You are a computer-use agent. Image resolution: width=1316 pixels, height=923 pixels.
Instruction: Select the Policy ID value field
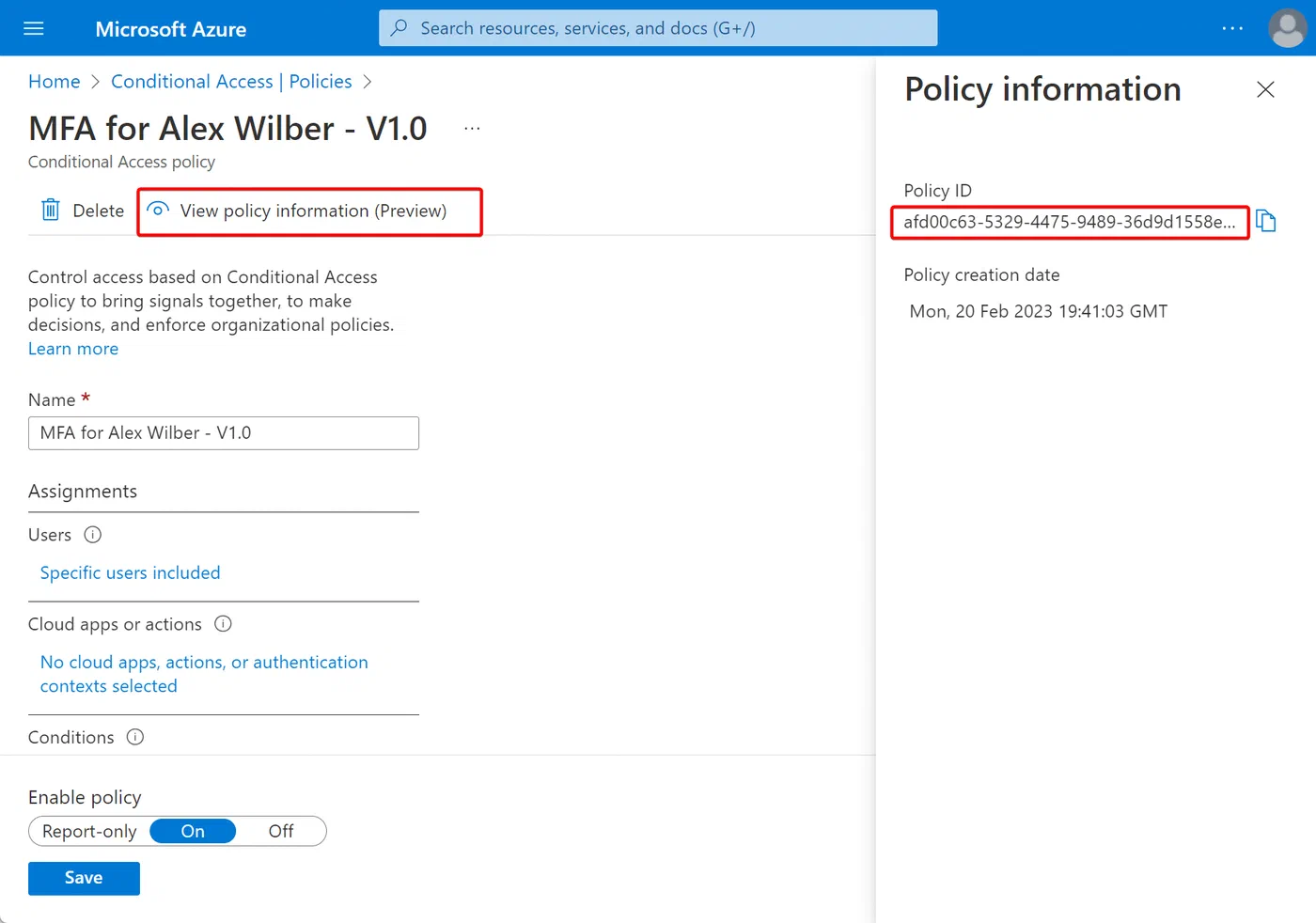pos(1070,222)
